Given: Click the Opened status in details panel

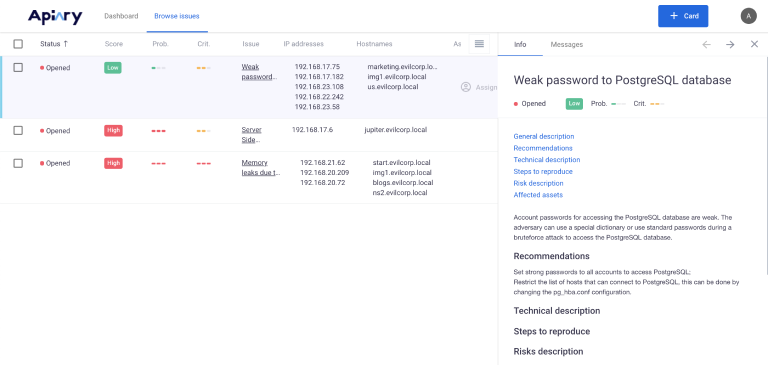Looking at the screenshot, I should [x=529, y=104].
